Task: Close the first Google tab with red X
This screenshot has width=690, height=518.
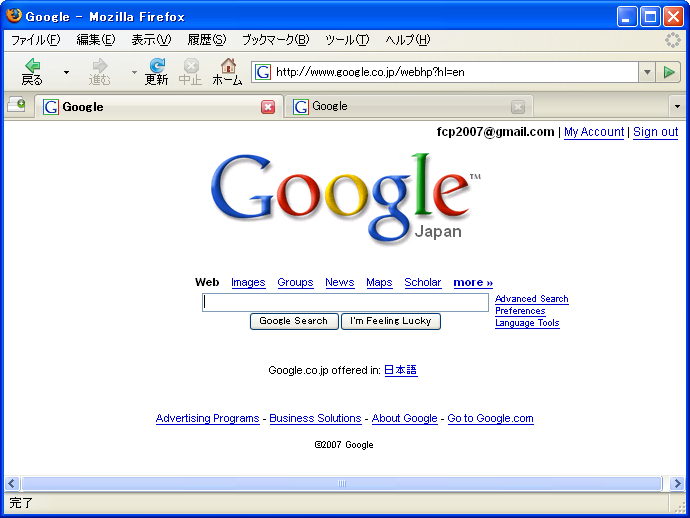Action: point(268,107)
